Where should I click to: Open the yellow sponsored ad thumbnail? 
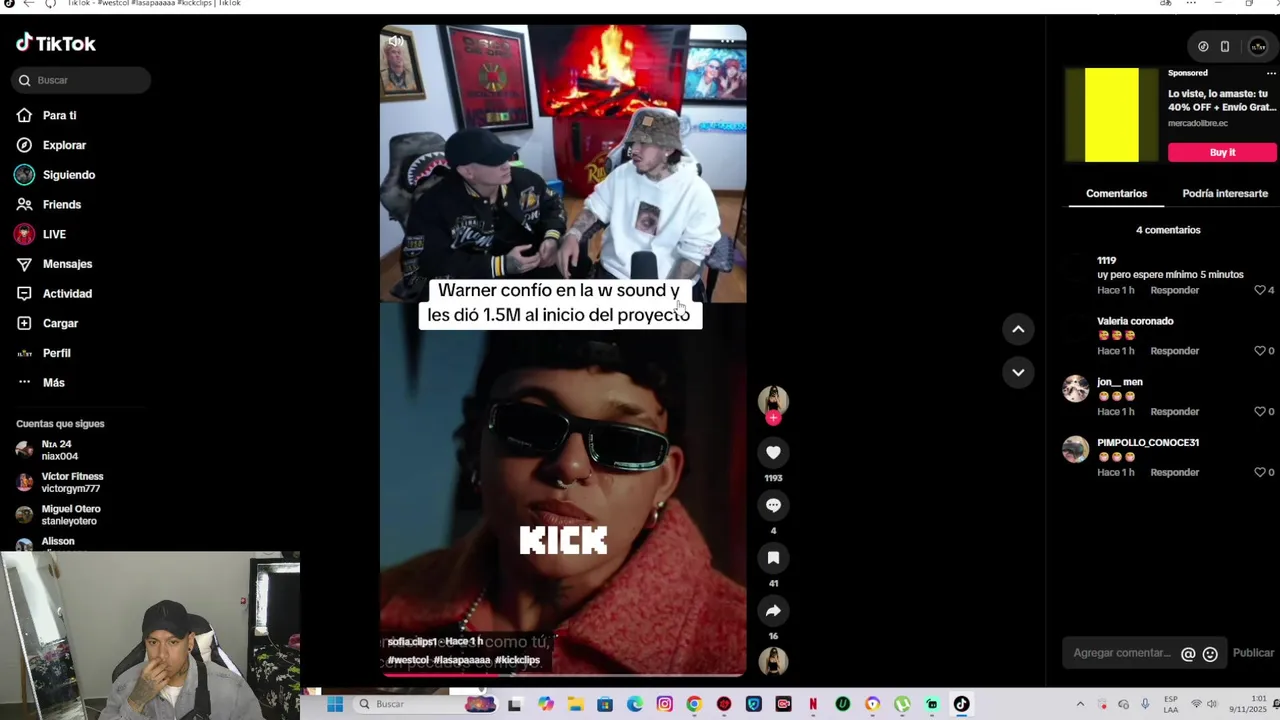(1111, 115)
